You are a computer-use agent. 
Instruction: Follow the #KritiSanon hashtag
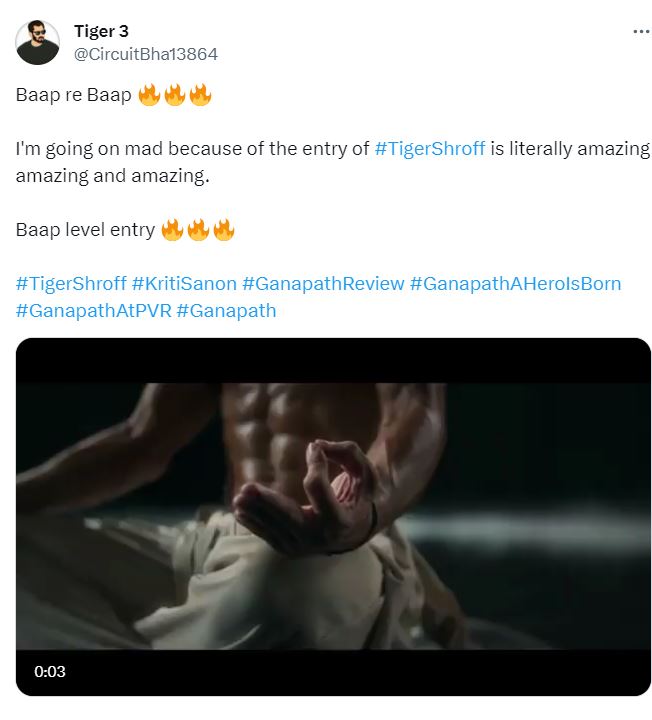click(184, 284)
